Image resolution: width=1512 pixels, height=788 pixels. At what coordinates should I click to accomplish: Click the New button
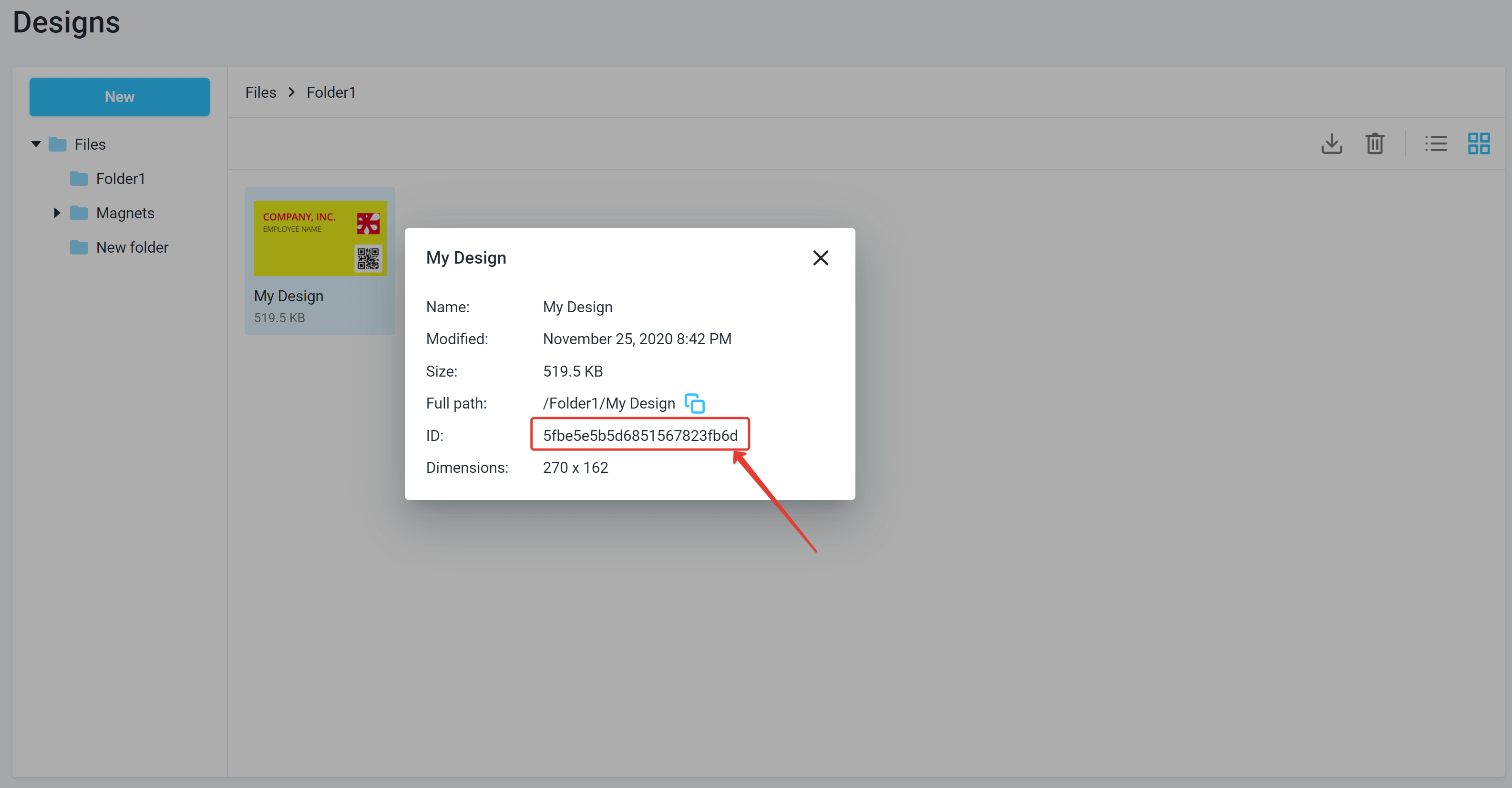119,97
